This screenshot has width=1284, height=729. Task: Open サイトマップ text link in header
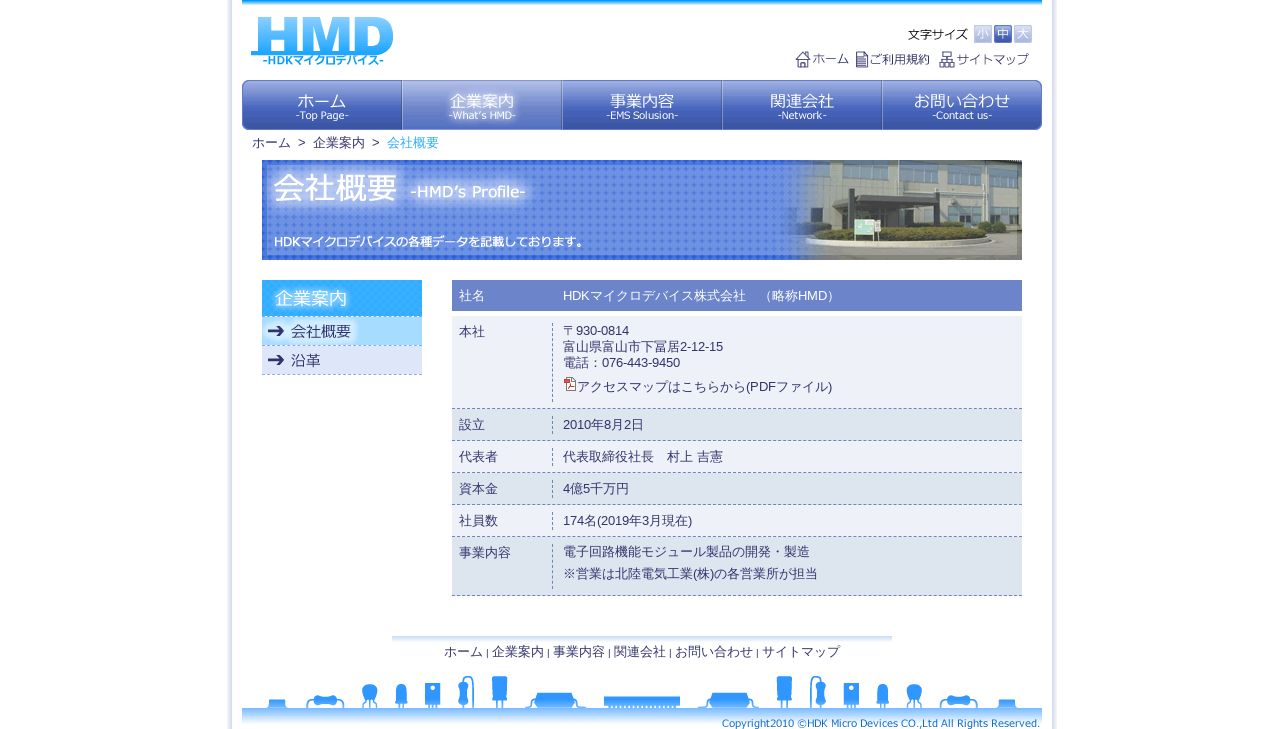(x=993, y=59)
